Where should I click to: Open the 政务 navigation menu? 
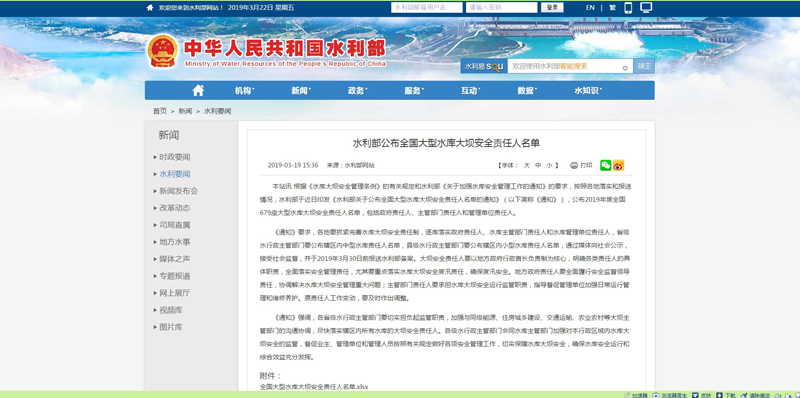[x=357, y=90]
